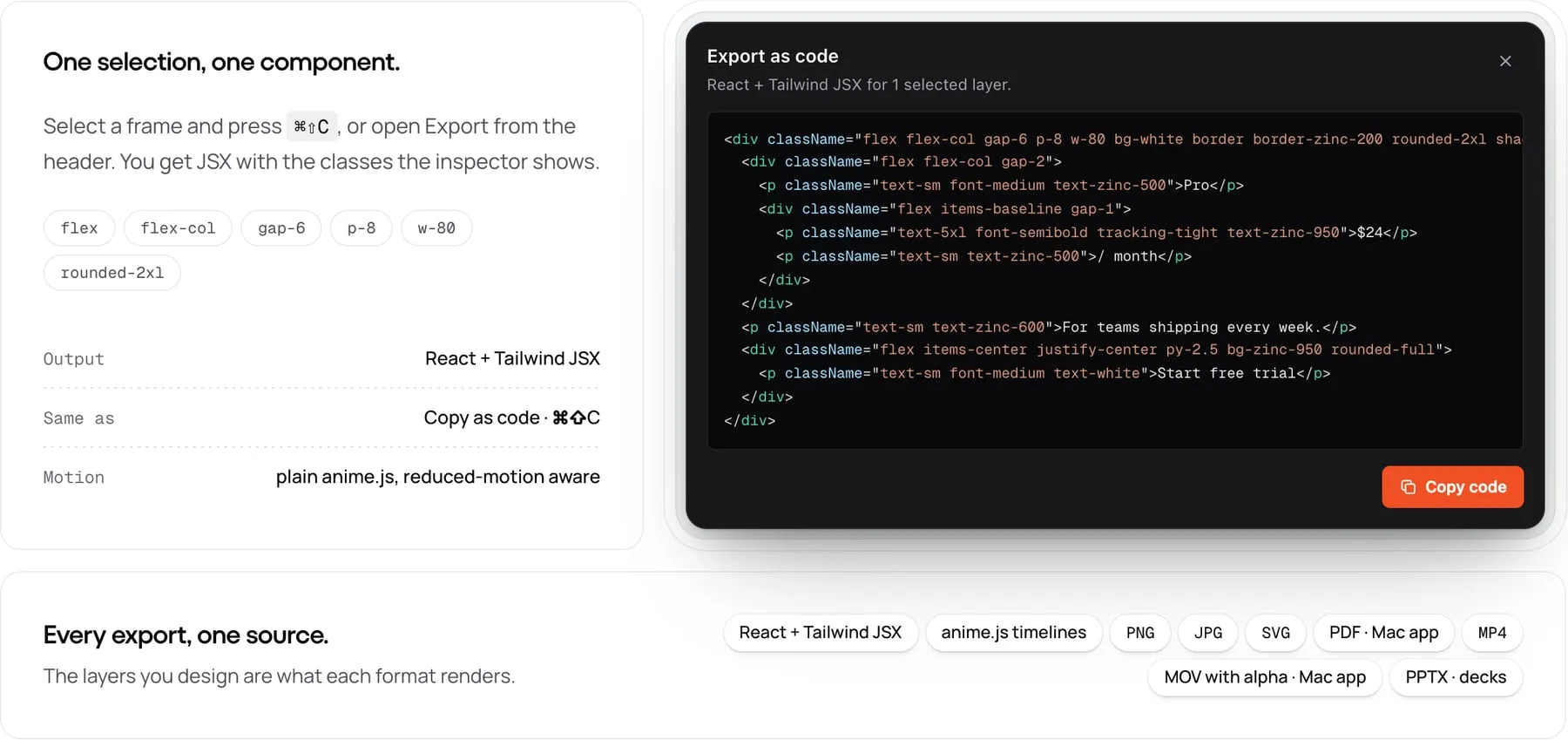Click 'plain anime.js, reduced-motion aware' value

(438, 477)
